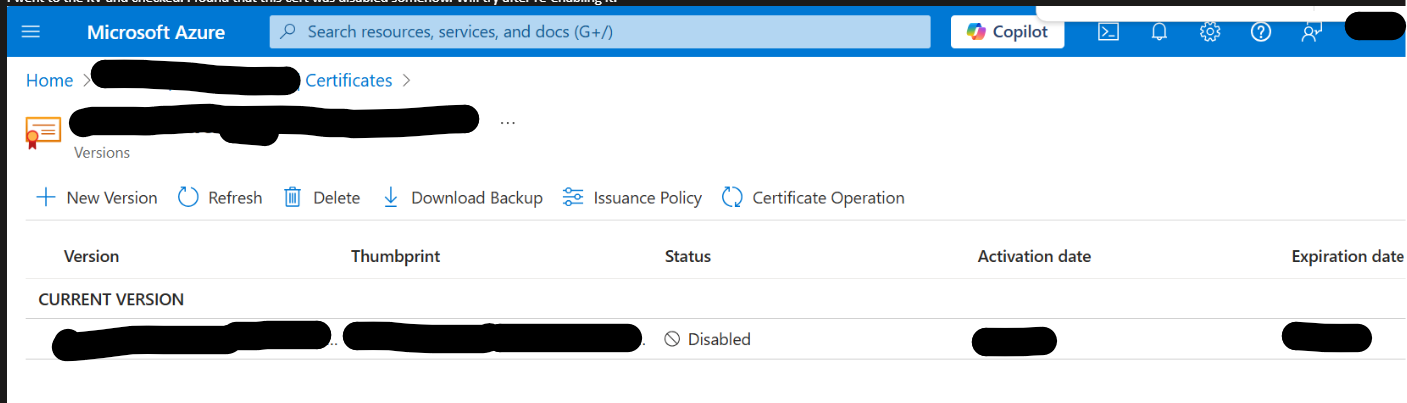This screenshot has height=403, width=1407.
Task: Open Issuance Policy
Action: pyautogui.click(x=632, y=198)
